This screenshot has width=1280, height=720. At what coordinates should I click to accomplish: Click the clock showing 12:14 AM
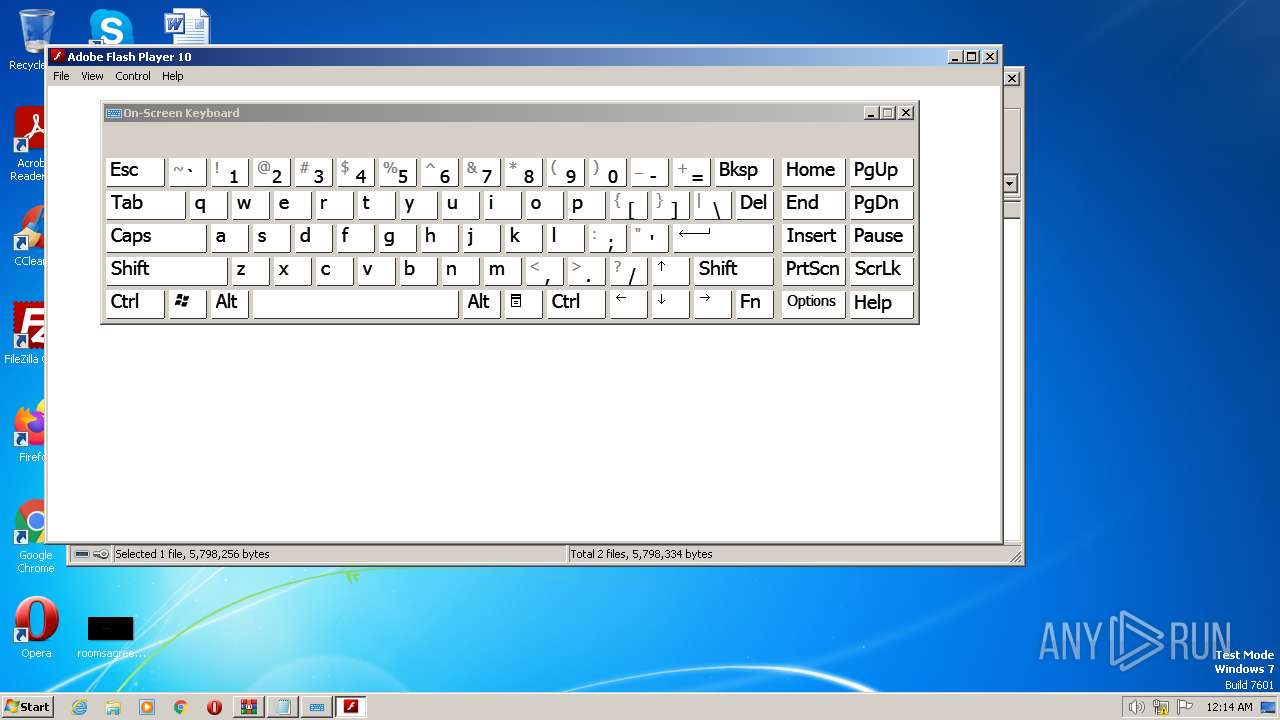tap(1229, 707)
